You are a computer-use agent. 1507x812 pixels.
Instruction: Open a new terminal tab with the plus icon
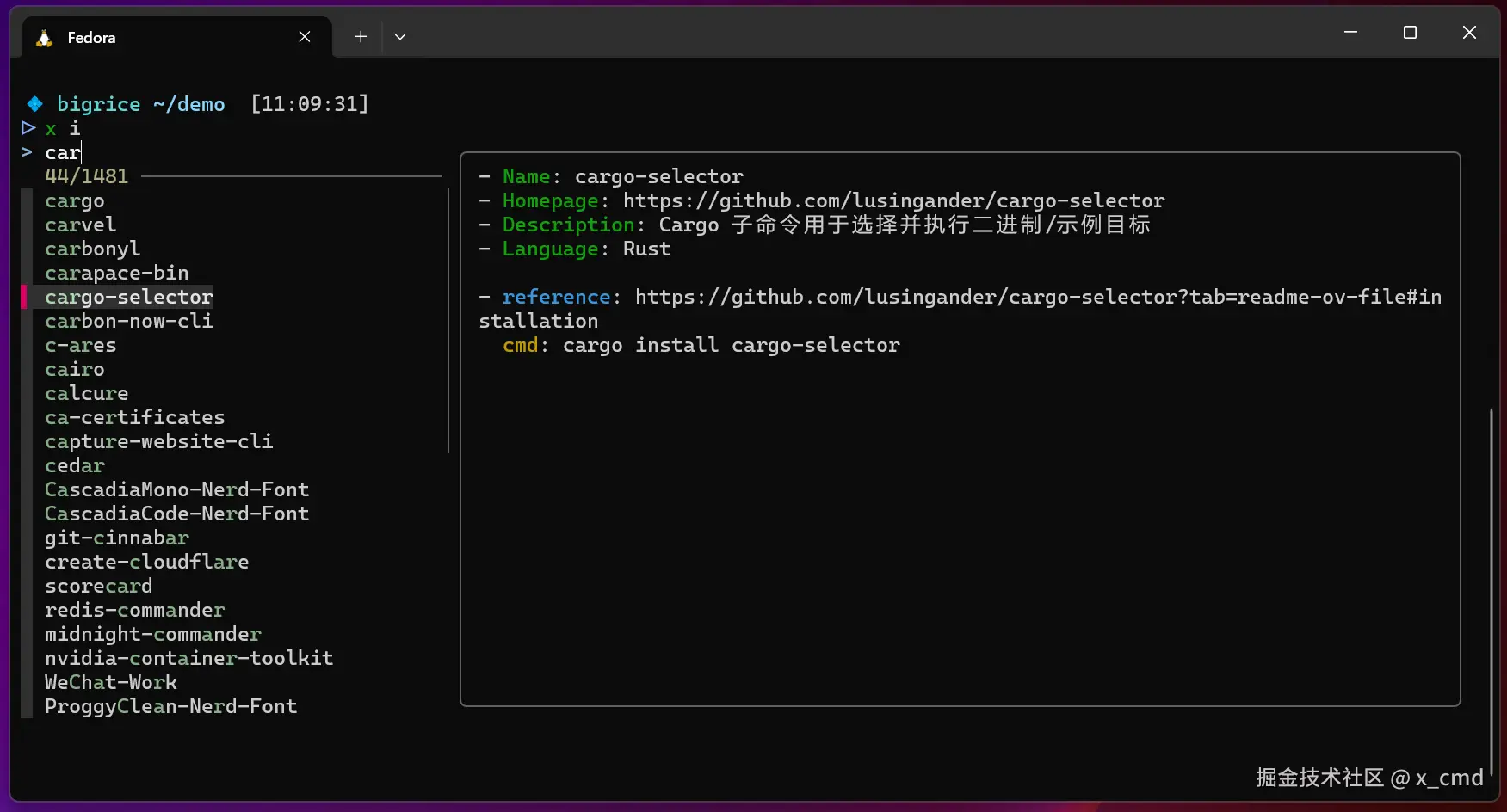[360, 36]
